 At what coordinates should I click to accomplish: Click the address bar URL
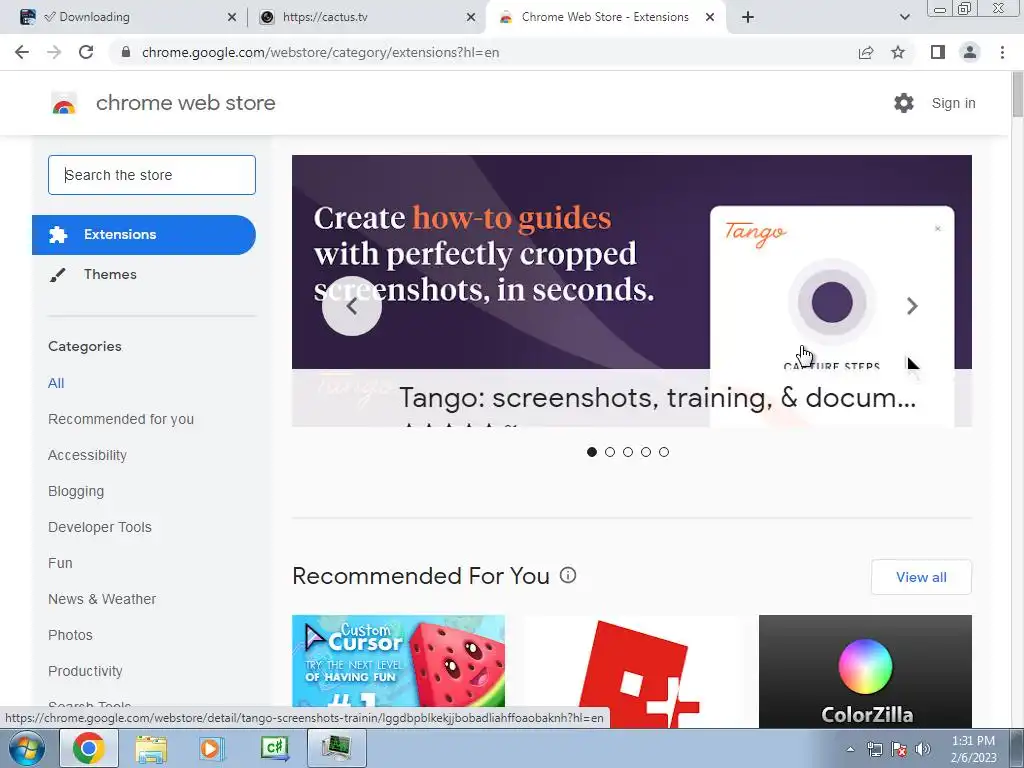pyautogui.click(x=320, y=52)
